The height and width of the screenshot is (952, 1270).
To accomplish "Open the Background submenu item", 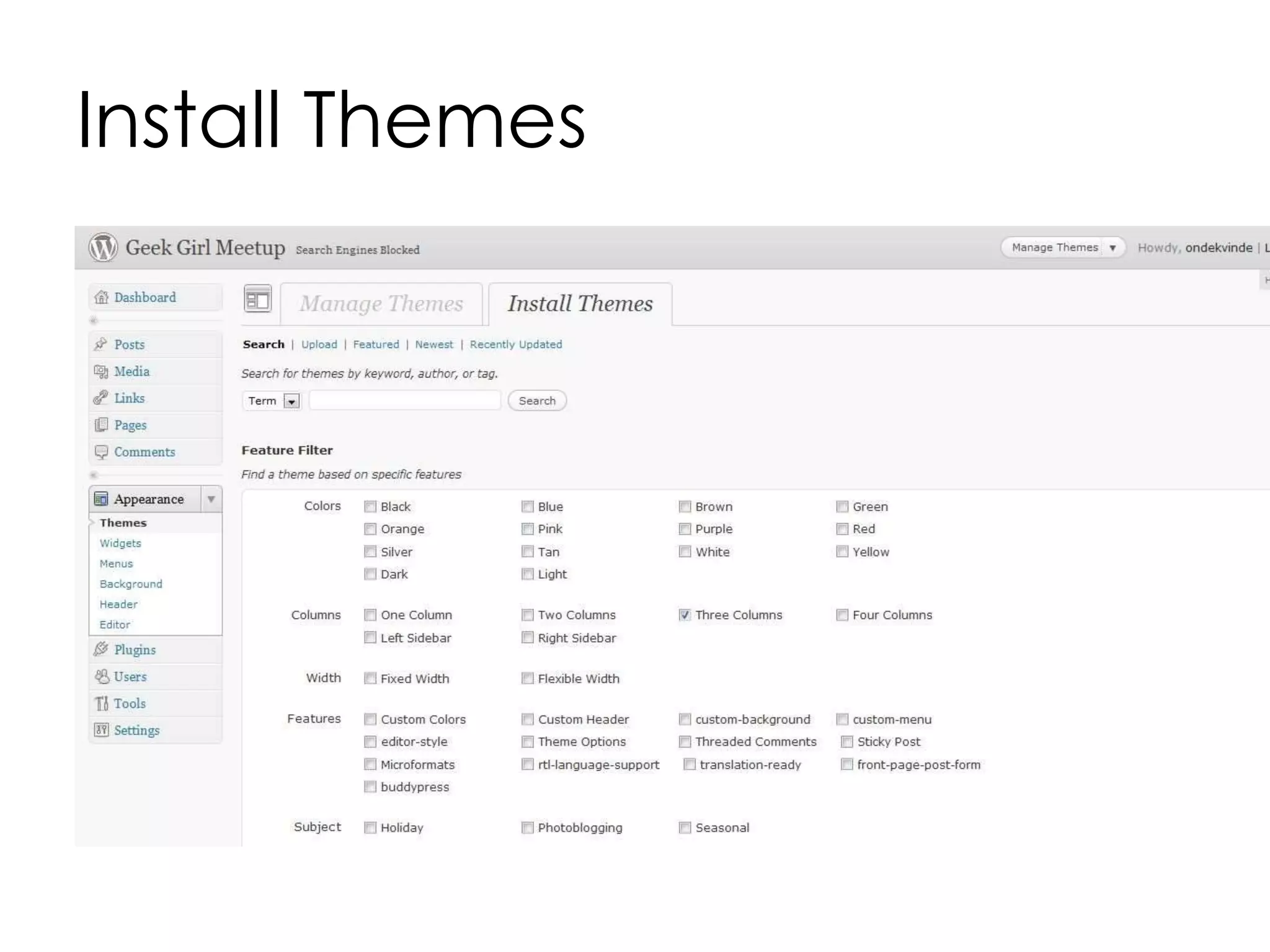I will tap(131, 584).
